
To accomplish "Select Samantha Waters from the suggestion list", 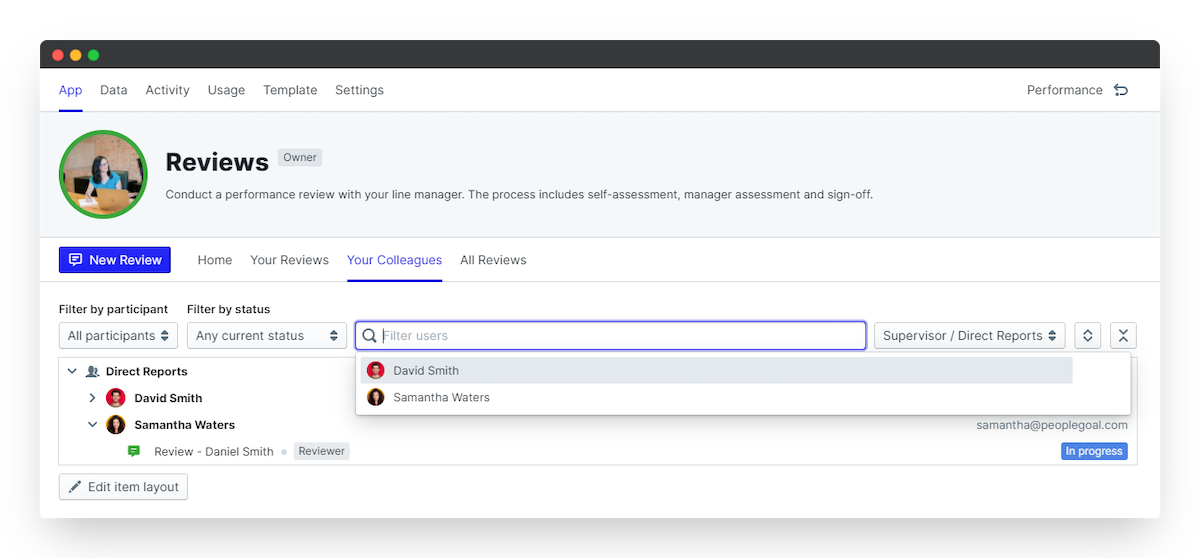I will click(x=441, y=397).
